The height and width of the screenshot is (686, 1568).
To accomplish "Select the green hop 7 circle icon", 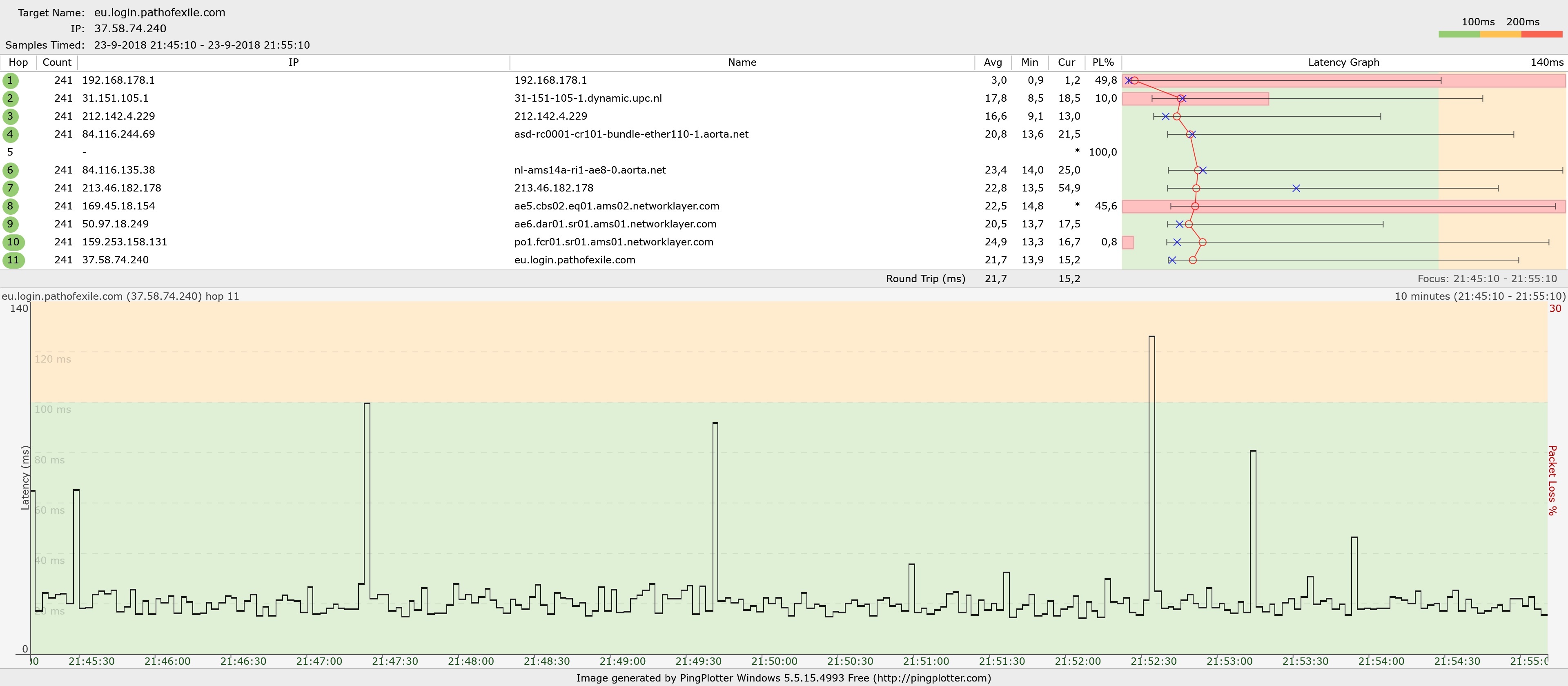I will click(10, 188).
